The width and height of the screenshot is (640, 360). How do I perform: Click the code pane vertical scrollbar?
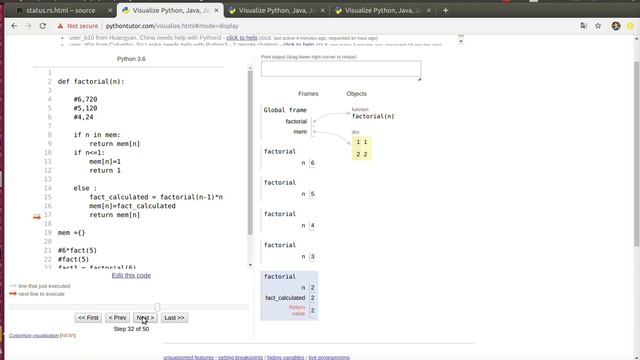coord(250,153)
